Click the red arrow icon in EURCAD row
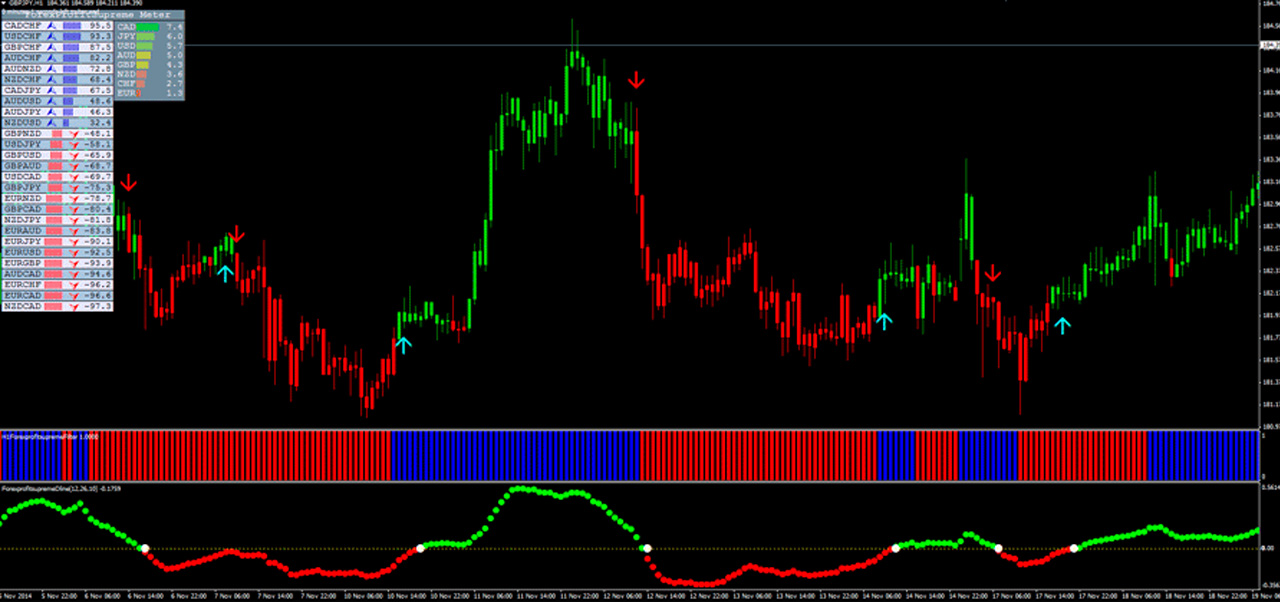Viewport: 1280px width, 602px height. tap(75, 295)
